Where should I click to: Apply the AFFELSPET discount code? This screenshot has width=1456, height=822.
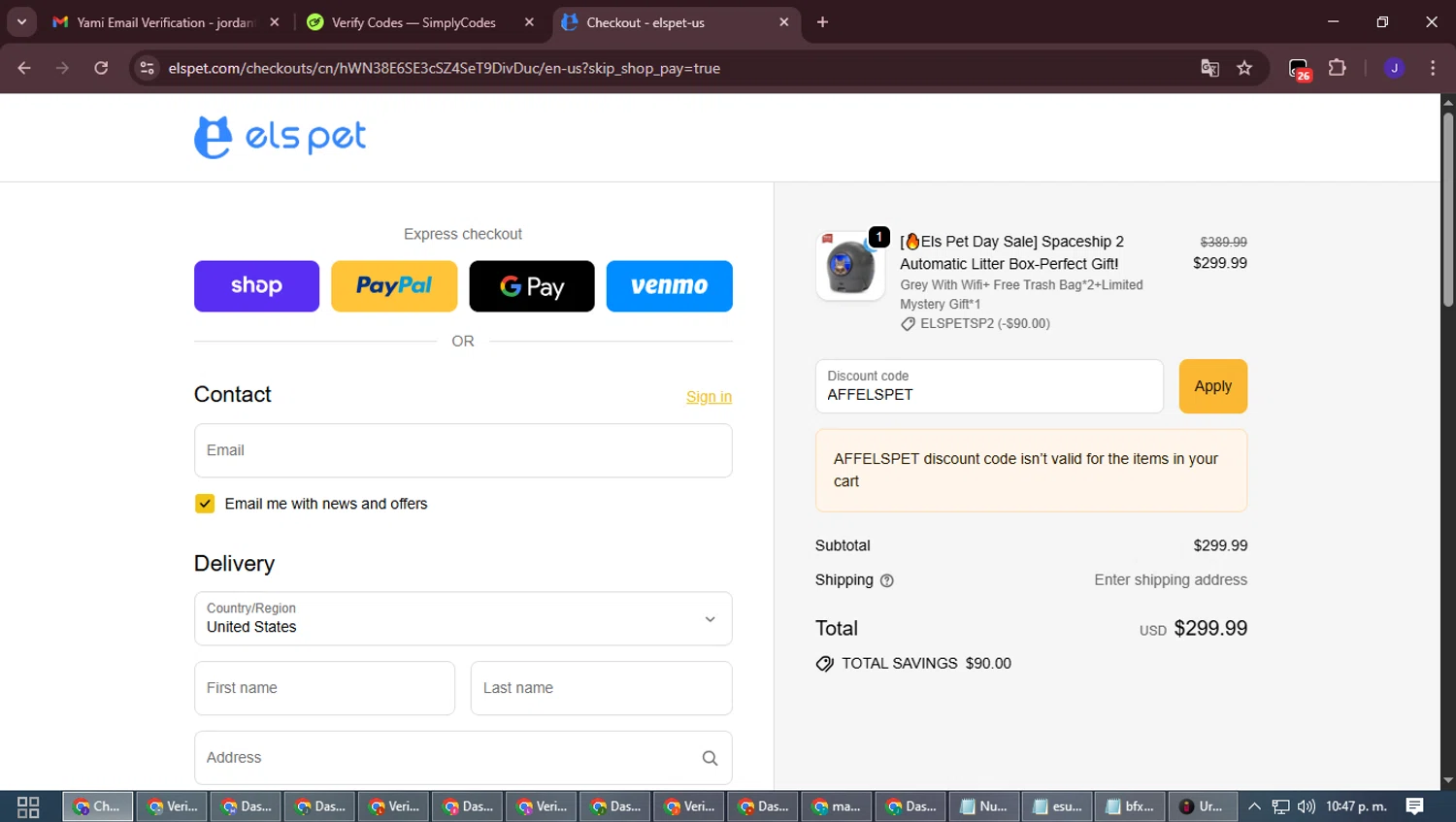click(x=1212, y=386)
